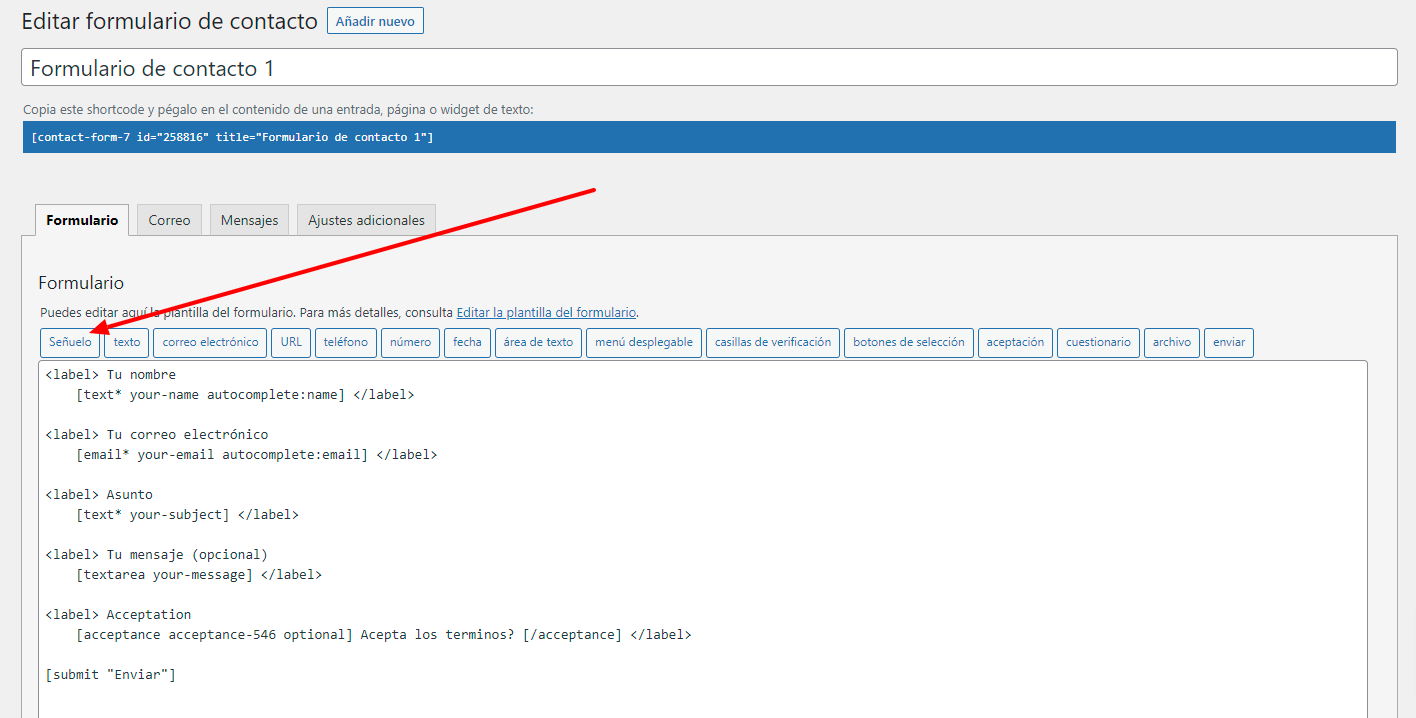
Task: Click the 'Añadir nuevo' button
Action: (x=375, y=21)
